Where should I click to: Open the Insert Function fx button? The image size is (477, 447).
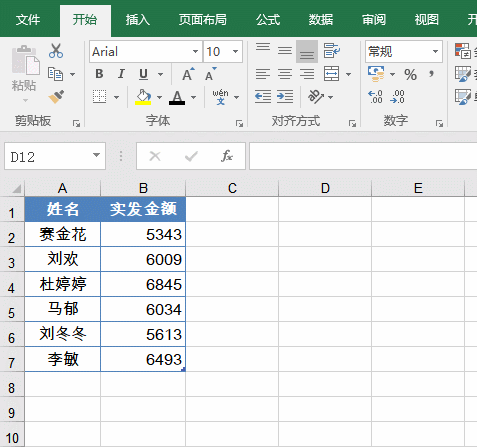[227, 156]
